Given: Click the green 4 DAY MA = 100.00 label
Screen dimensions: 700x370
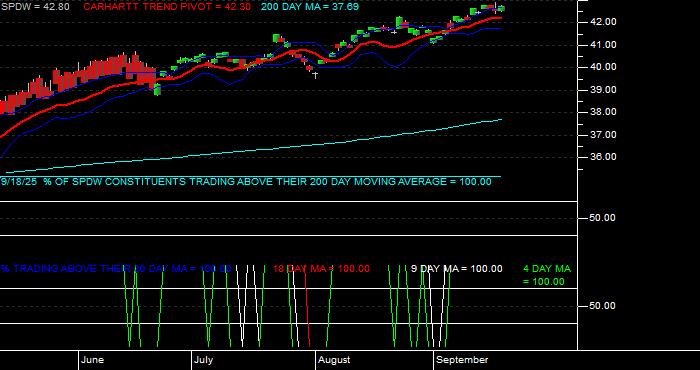Looking at the screenshot, I should pos(547,275).
